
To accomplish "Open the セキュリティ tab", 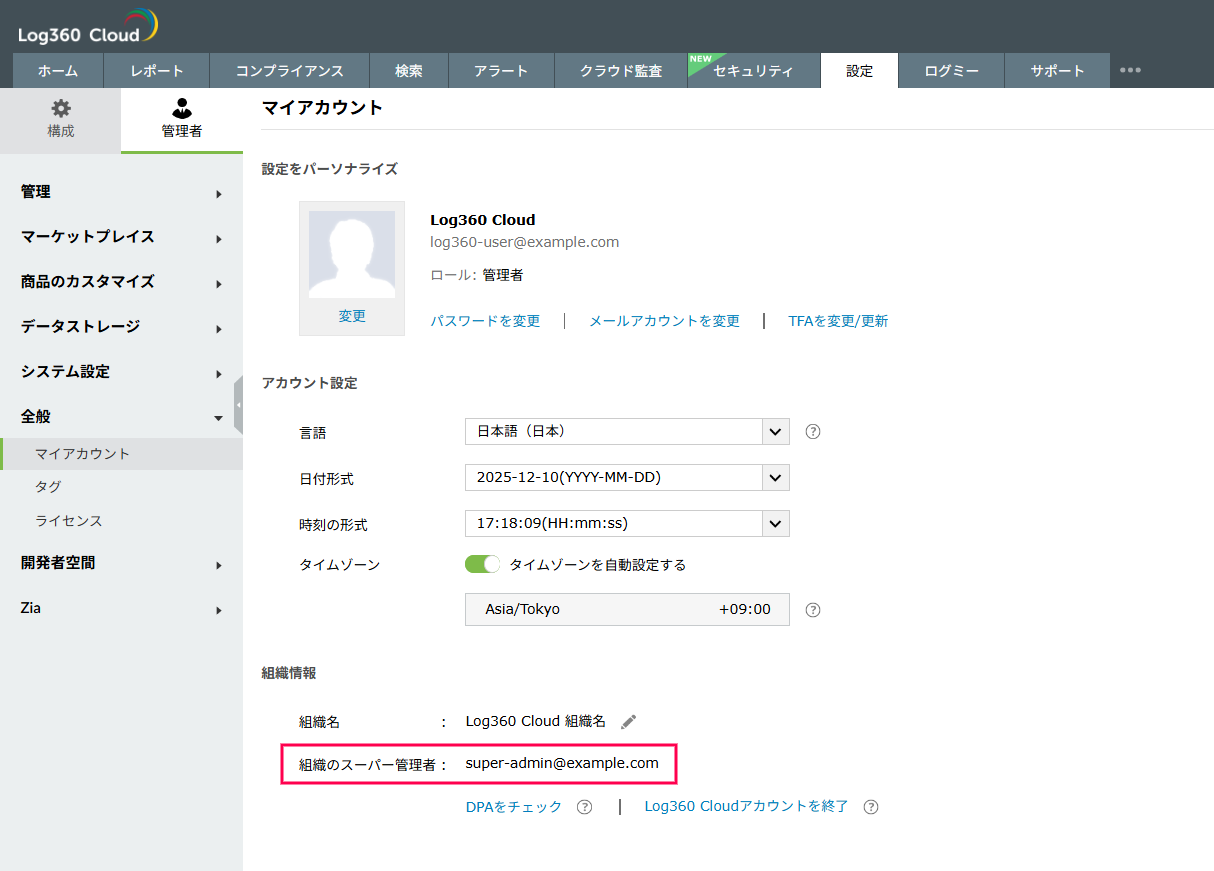I will pyautogui.click(x=753, y=71).
